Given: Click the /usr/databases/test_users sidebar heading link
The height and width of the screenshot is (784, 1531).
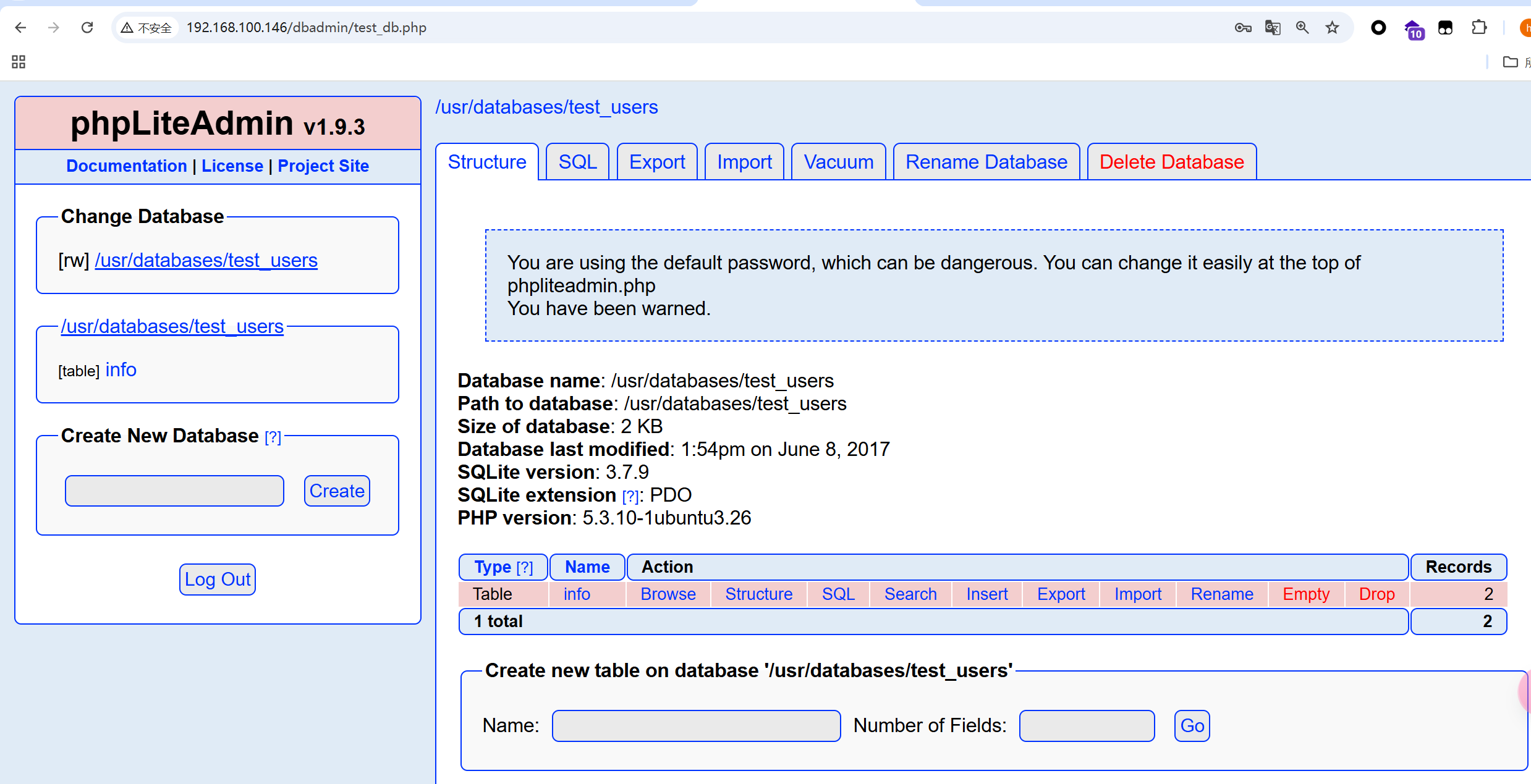Looking at the screenshot, I should point(172,326).
